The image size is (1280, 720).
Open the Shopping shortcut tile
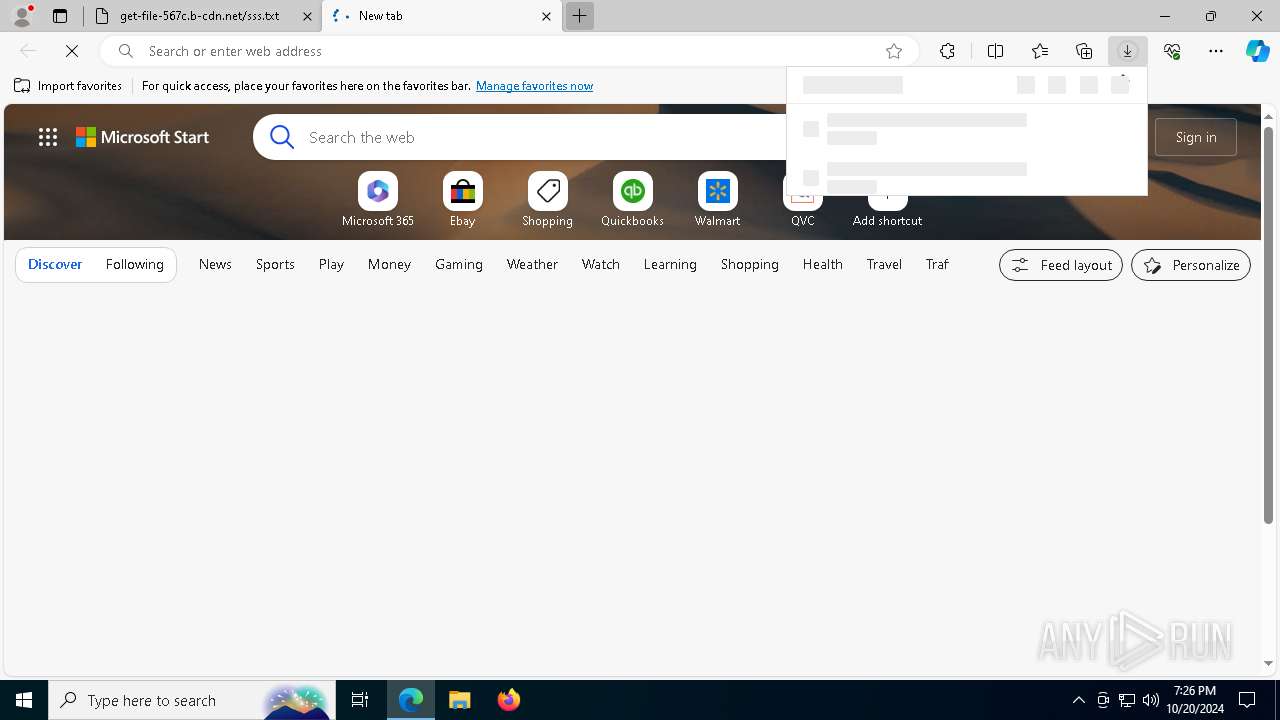547,200
